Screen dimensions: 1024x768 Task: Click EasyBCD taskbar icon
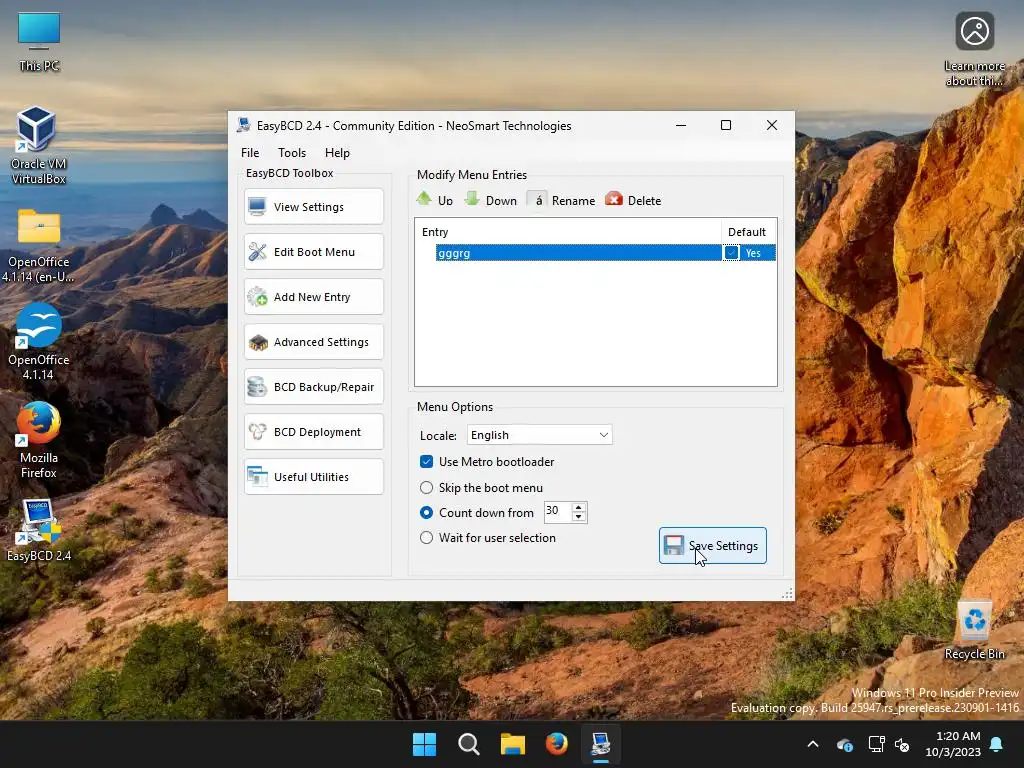point(601,744)
